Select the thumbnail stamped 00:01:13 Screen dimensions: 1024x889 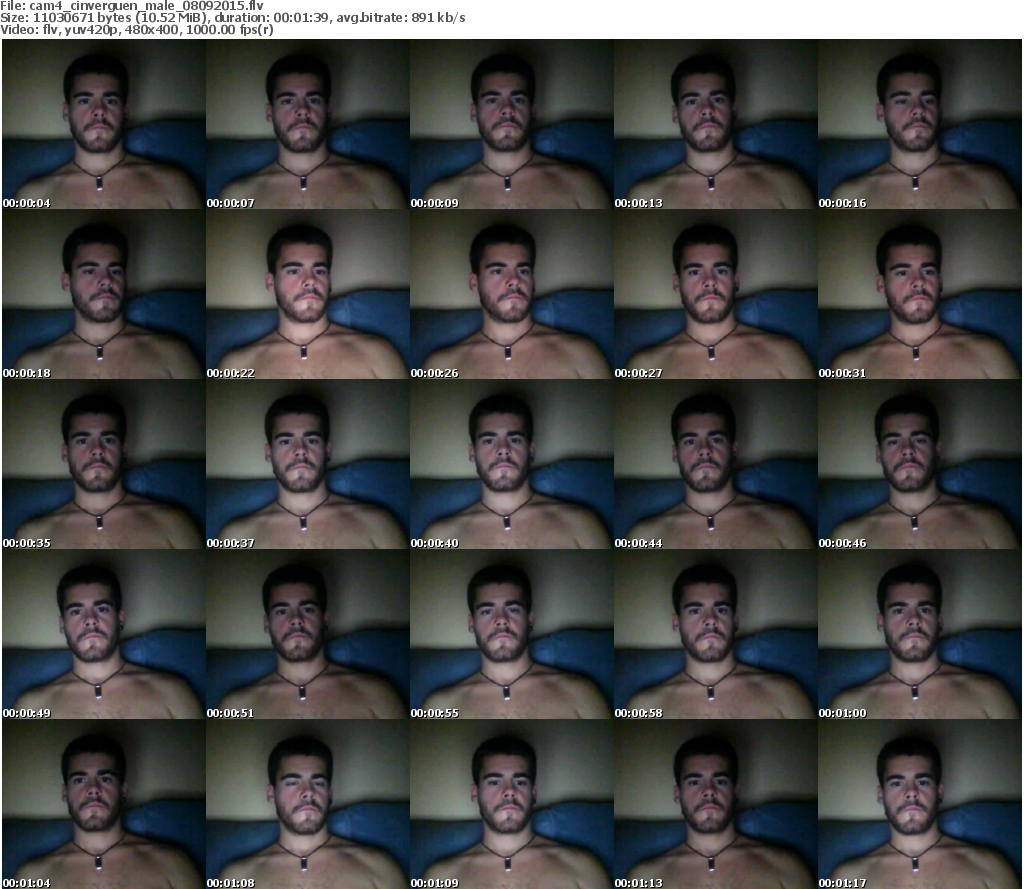(716, 804)
